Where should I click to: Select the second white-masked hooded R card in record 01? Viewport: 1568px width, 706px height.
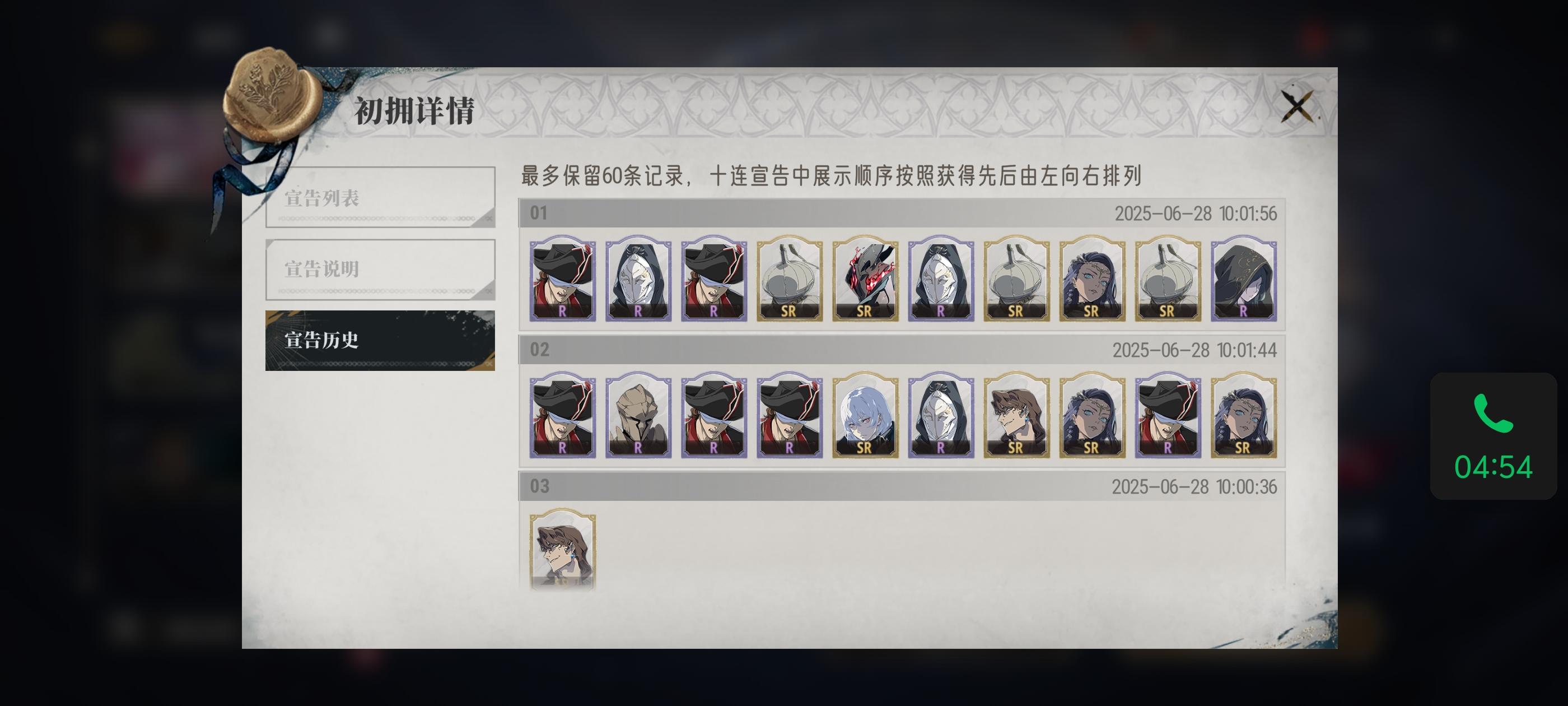pyautogui.click(x=941, y=278)
